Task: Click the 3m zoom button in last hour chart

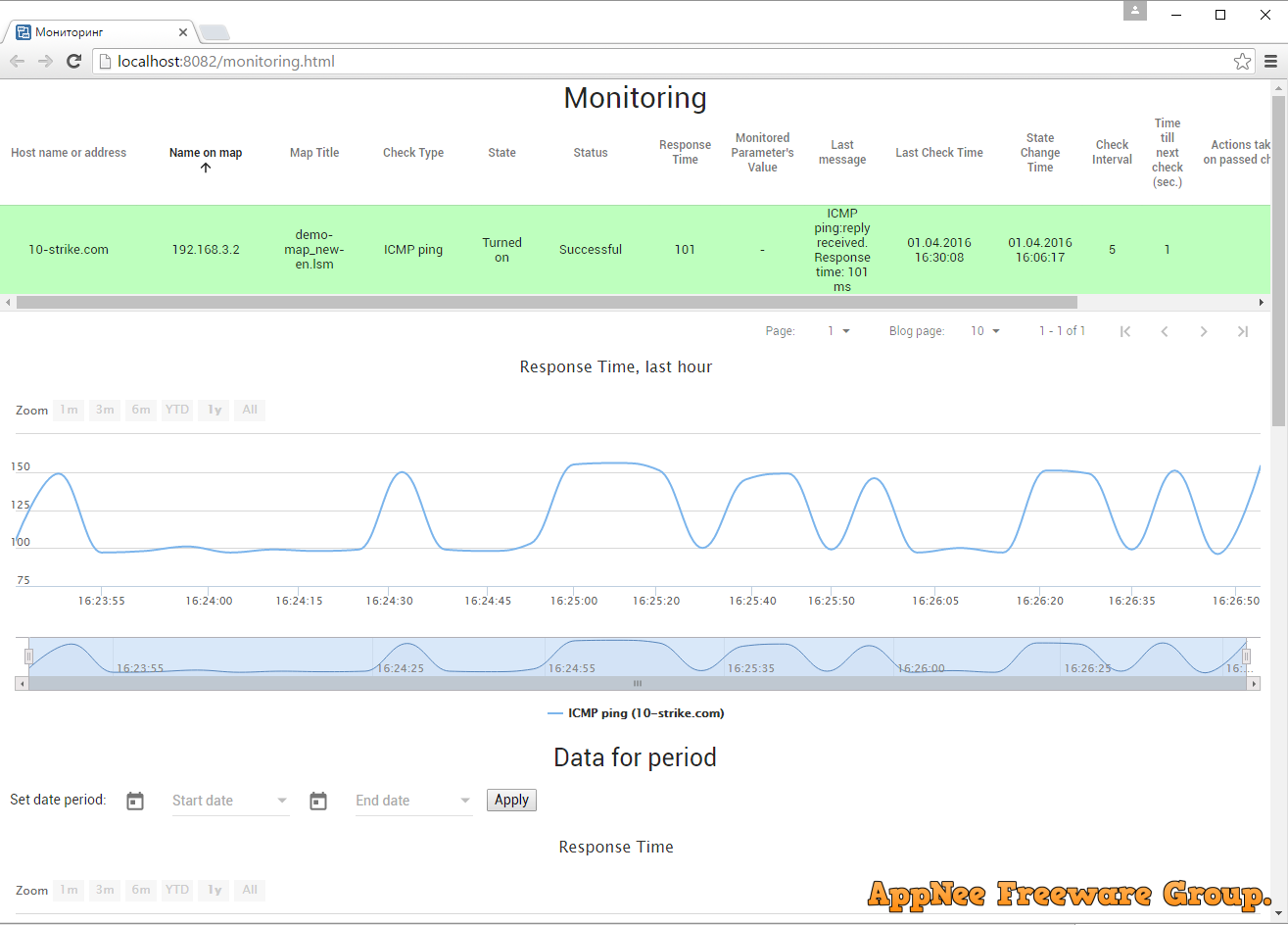Action: pyautogui.click(x=105, y=410)
